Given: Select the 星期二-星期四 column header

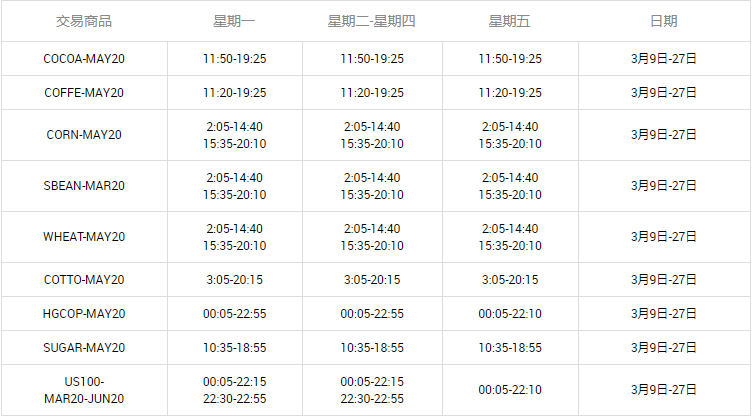Looking at the screenshot, I should pos(372,21).
